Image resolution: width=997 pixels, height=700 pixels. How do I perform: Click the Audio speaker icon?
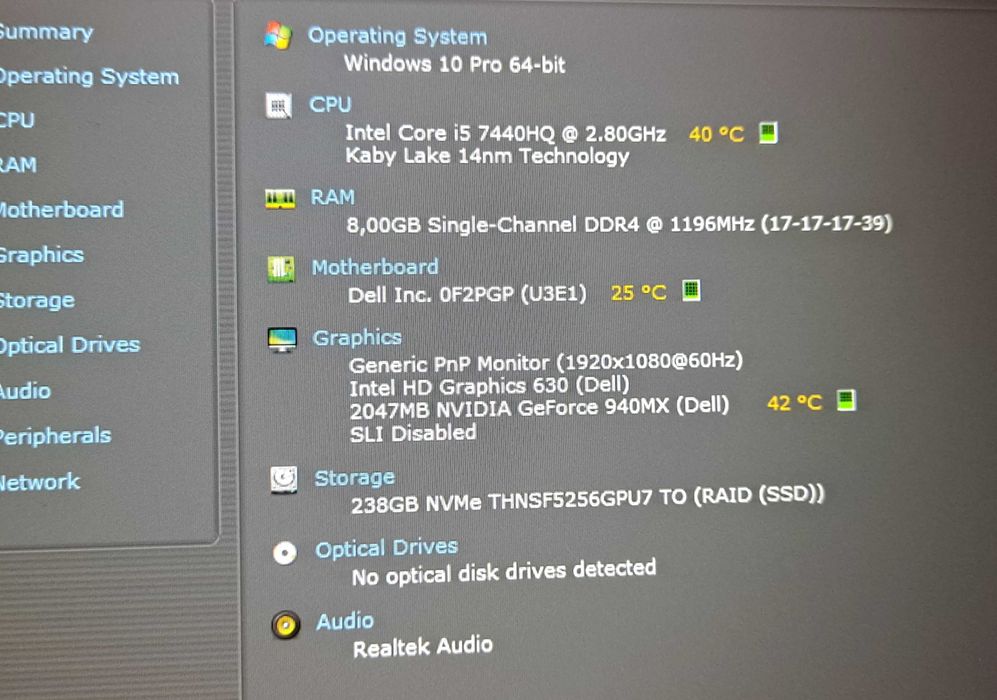[x=286, y=625]
